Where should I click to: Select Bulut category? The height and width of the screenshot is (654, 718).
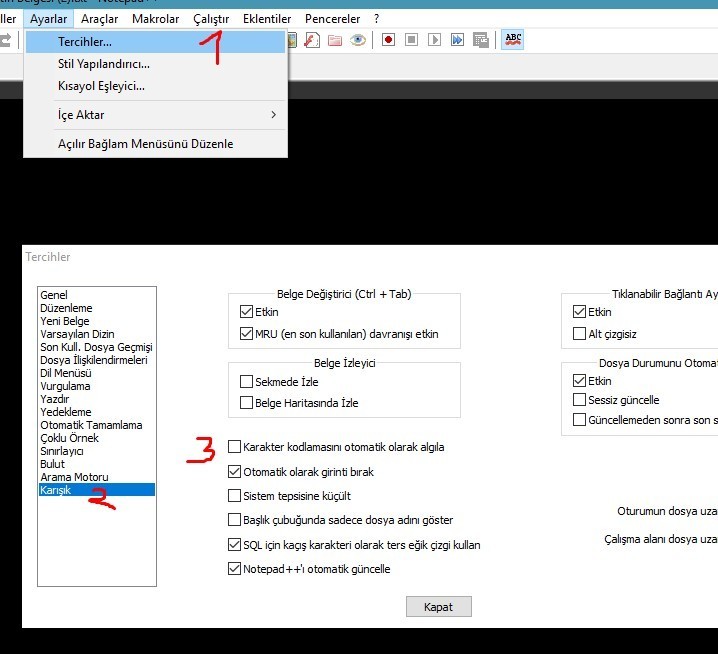97,464
